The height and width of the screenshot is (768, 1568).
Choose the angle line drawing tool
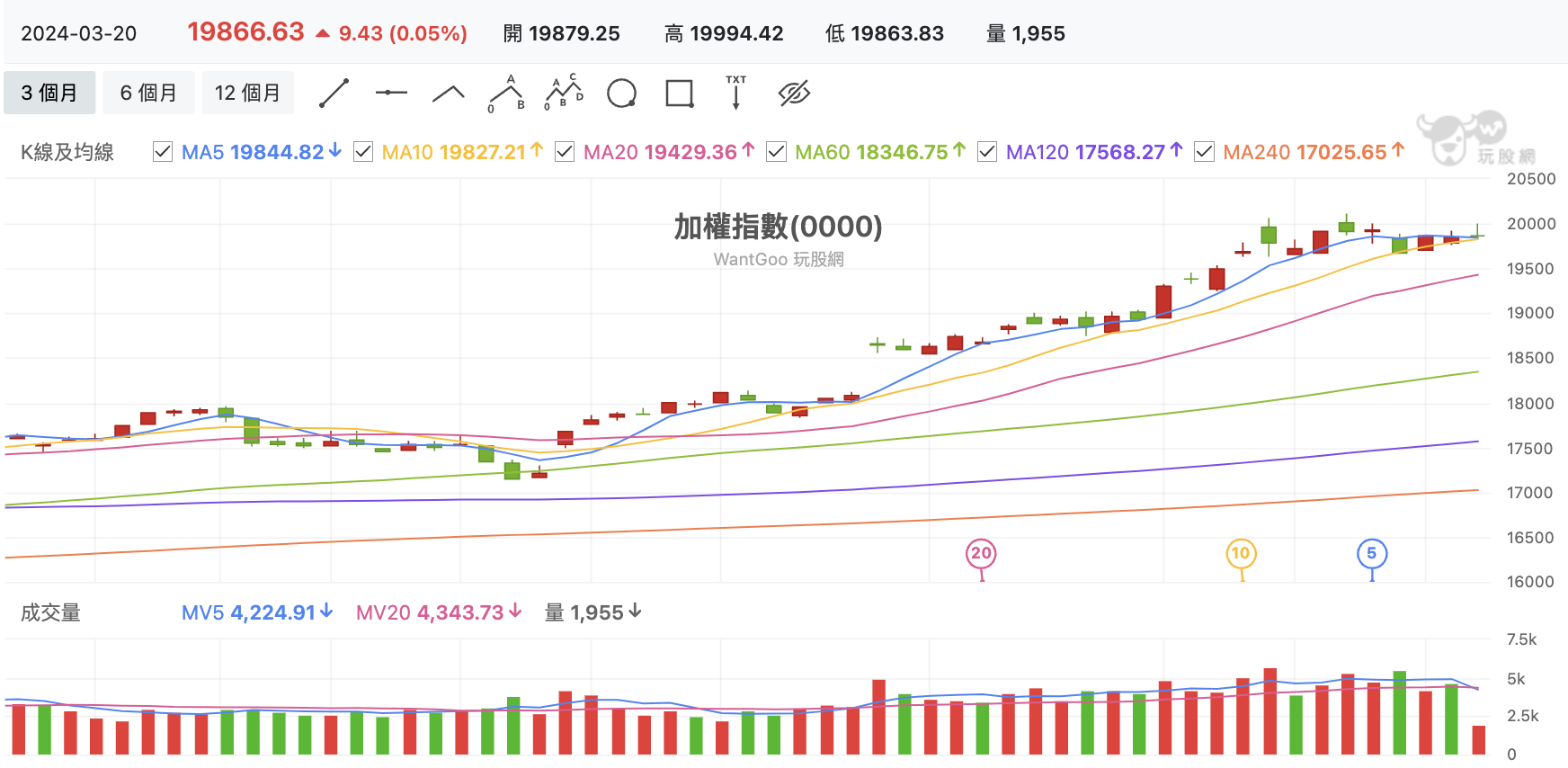pos(448,94)
